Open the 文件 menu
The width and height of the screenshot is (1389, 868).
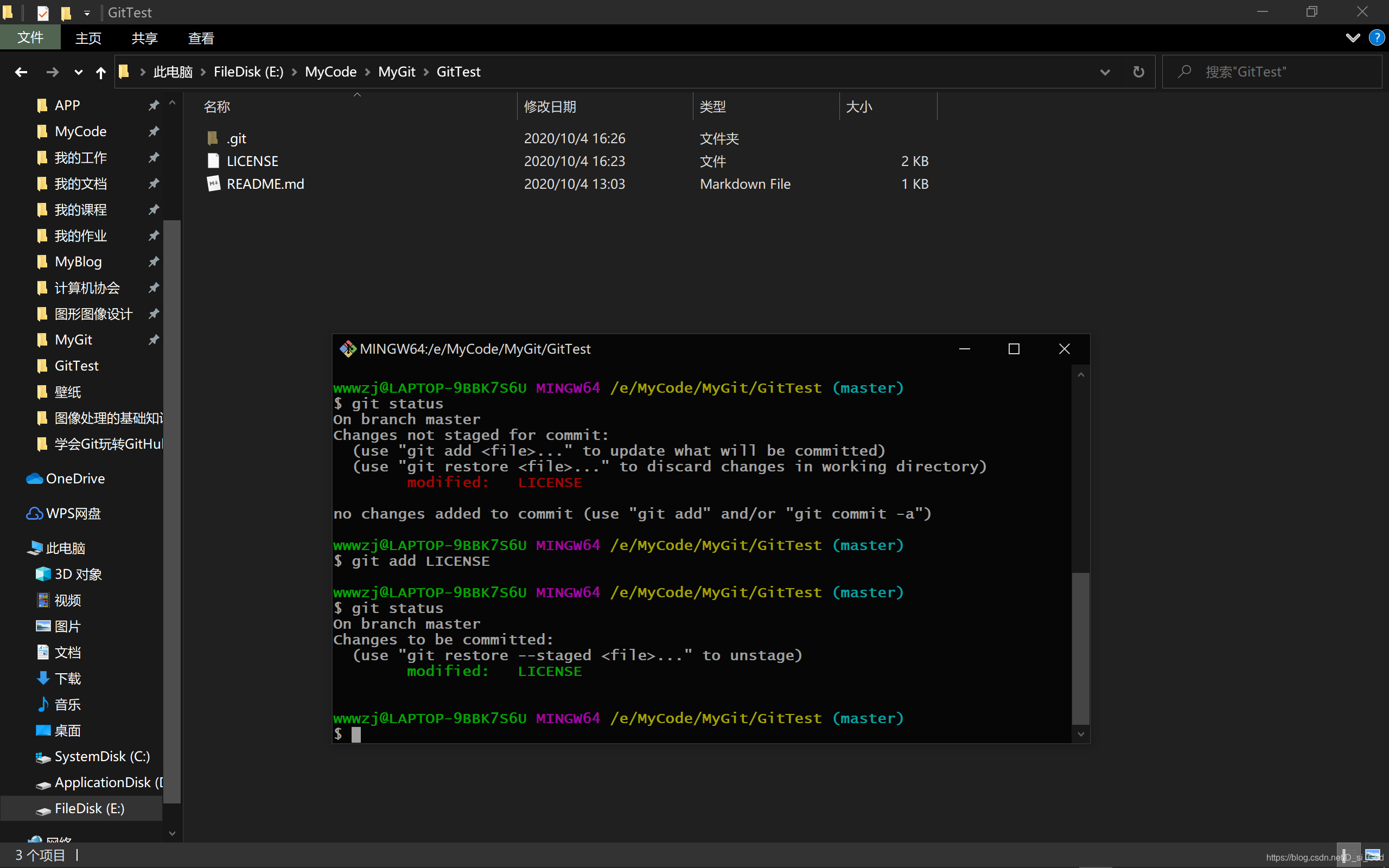pos(30,38)
